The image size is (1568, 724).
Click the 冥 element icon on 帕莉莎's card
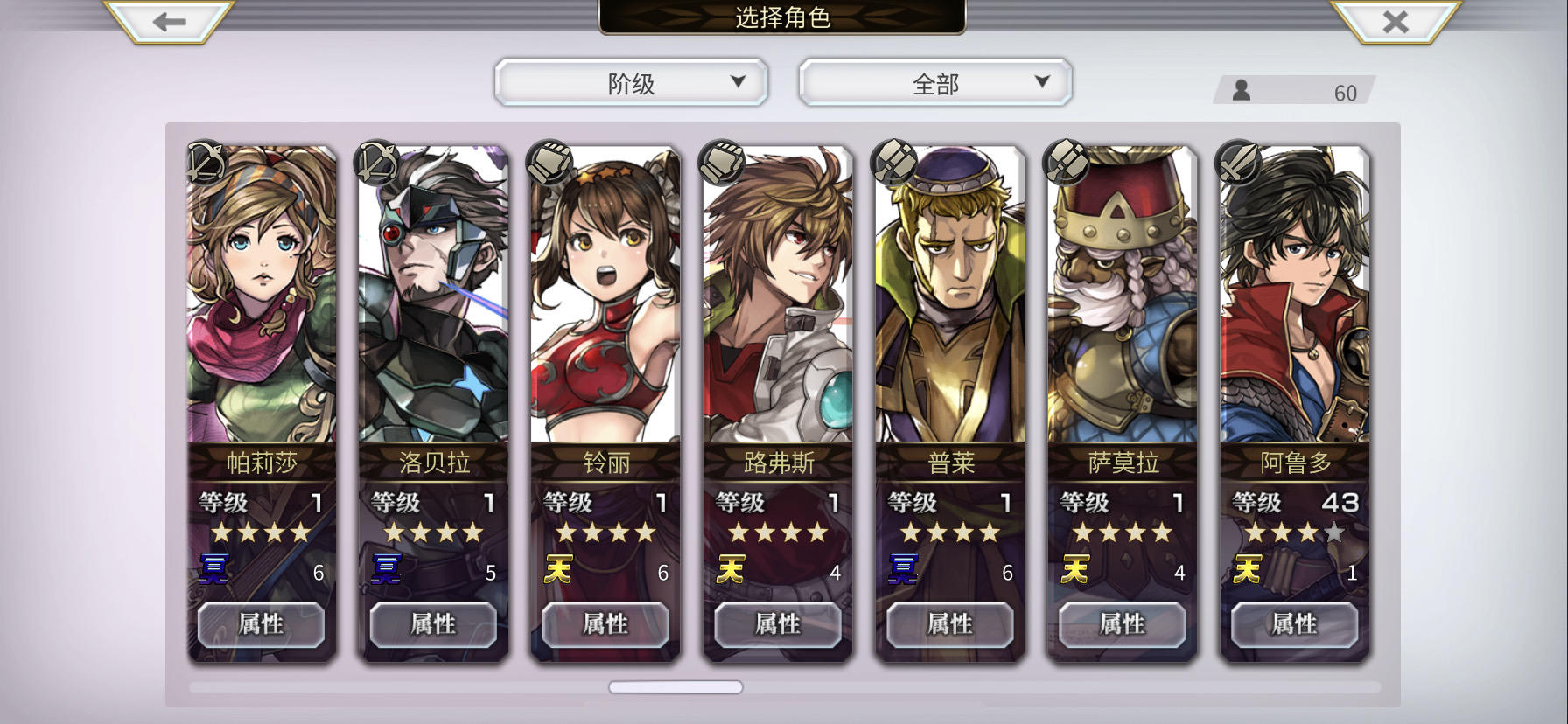(x=213, y=570)
